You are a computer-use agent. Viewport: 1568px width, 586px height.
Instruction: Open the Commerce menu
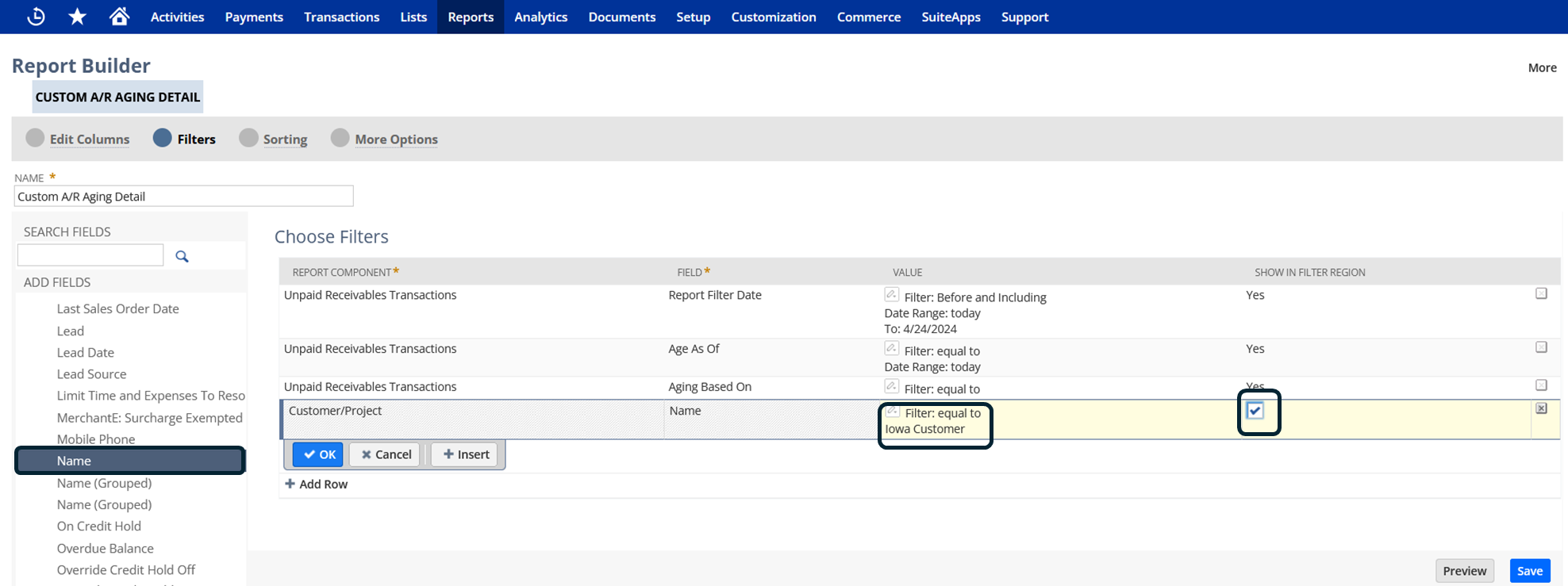[x=869, y=17]
